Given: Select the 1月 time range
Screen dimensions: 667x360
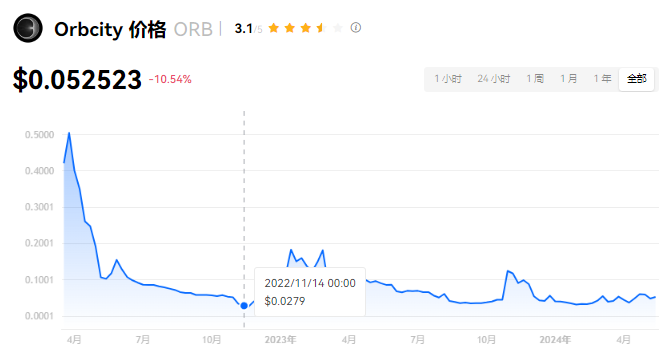Looking at the screenshot, I should (568, 79).
